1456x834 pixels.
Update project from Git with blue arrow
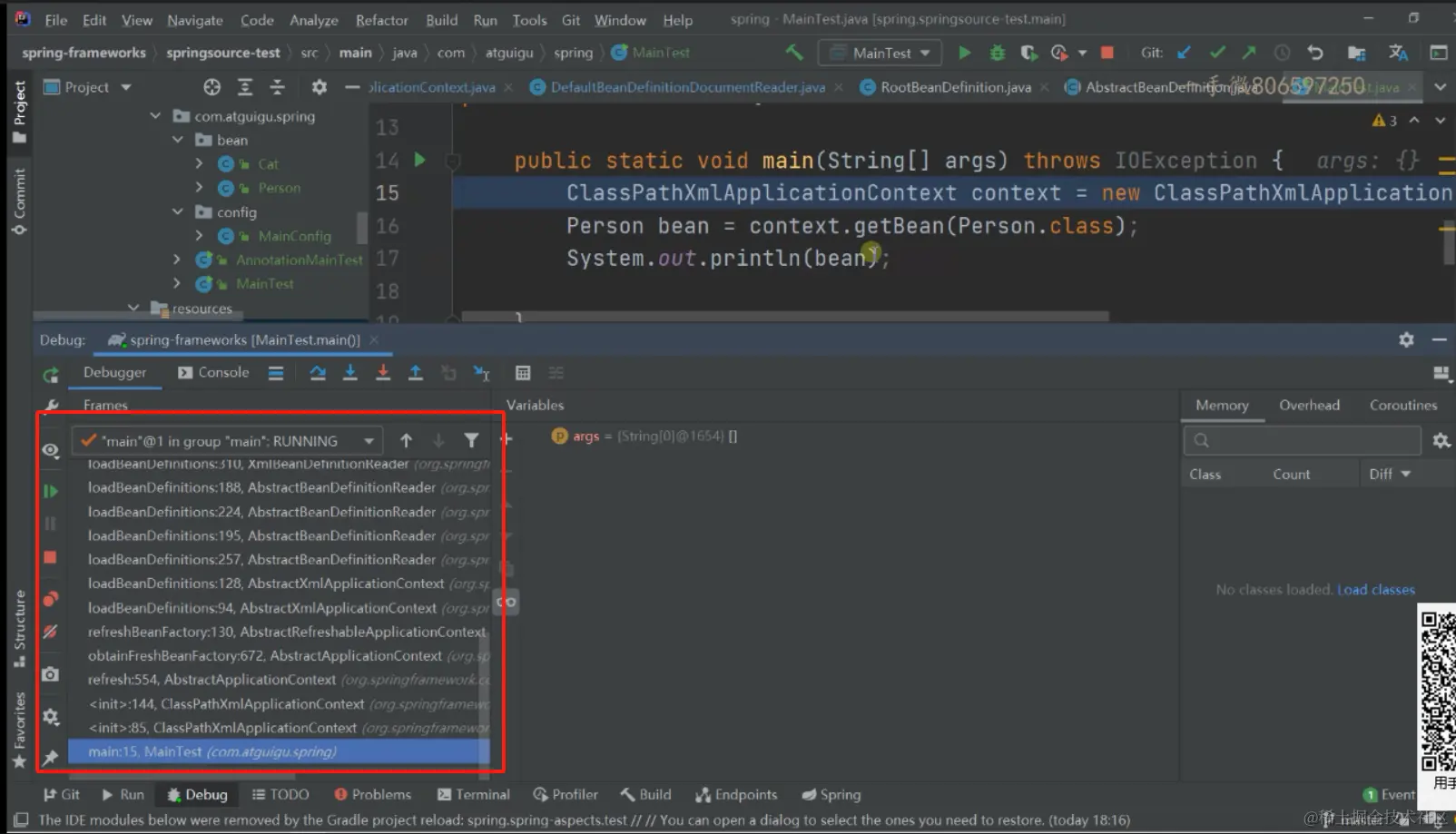coord(1184,53)
